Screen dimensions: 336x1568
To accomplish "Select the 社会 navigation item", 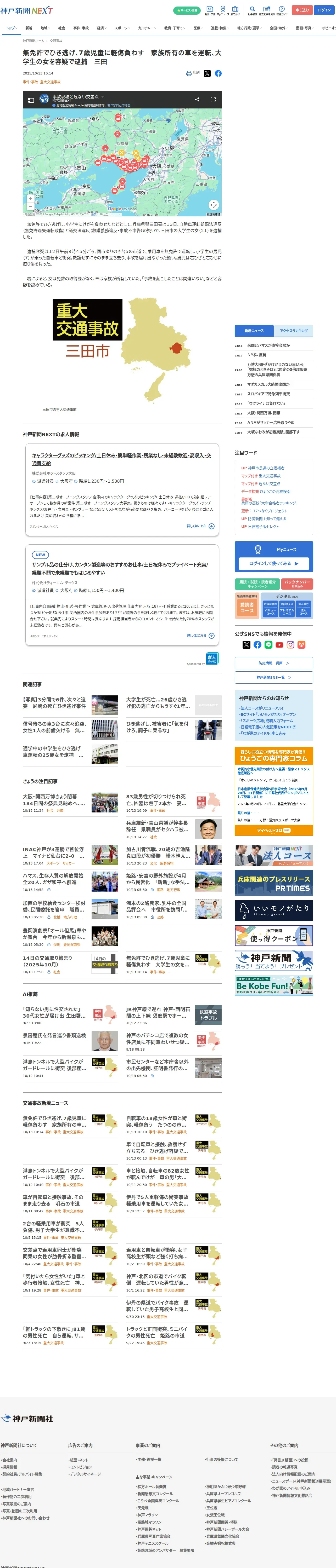I will coord(61,28).
